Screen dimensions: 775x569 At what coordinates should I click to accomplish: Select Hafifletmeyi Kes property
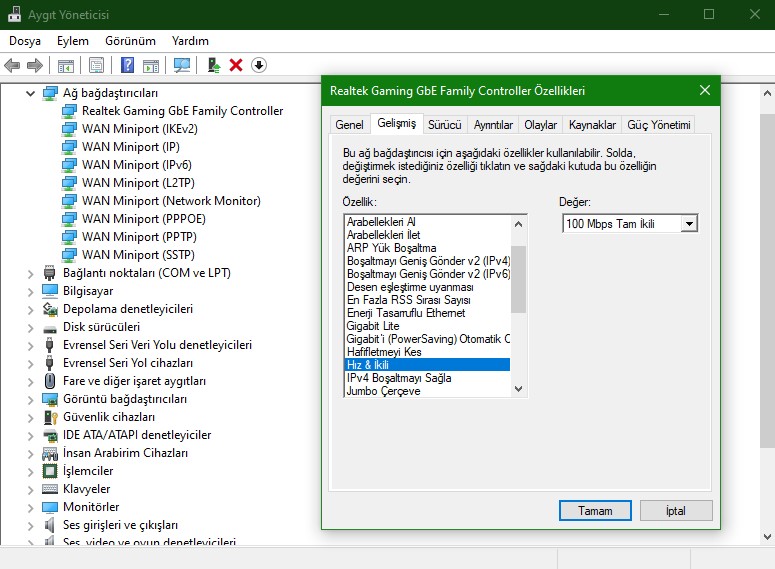(x=428, y=352)
